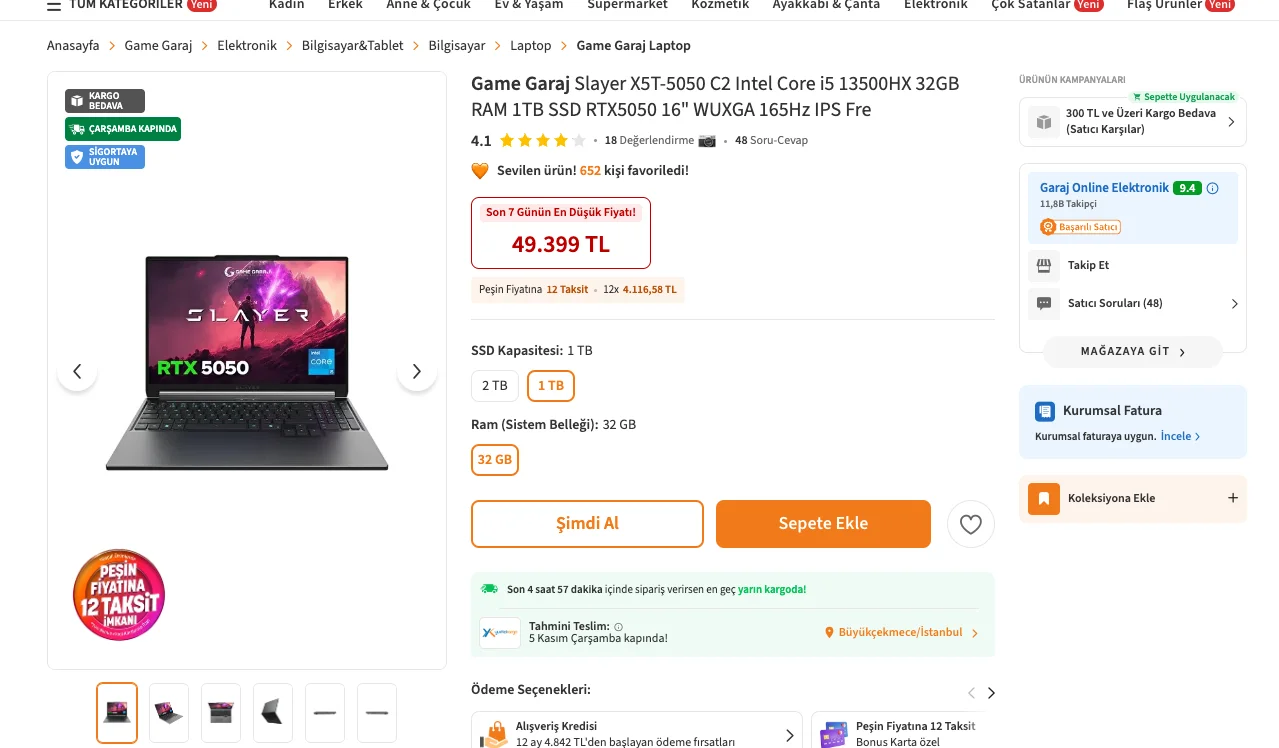
Task: Open seller questions chat icon
Action: pos(1044,303)
